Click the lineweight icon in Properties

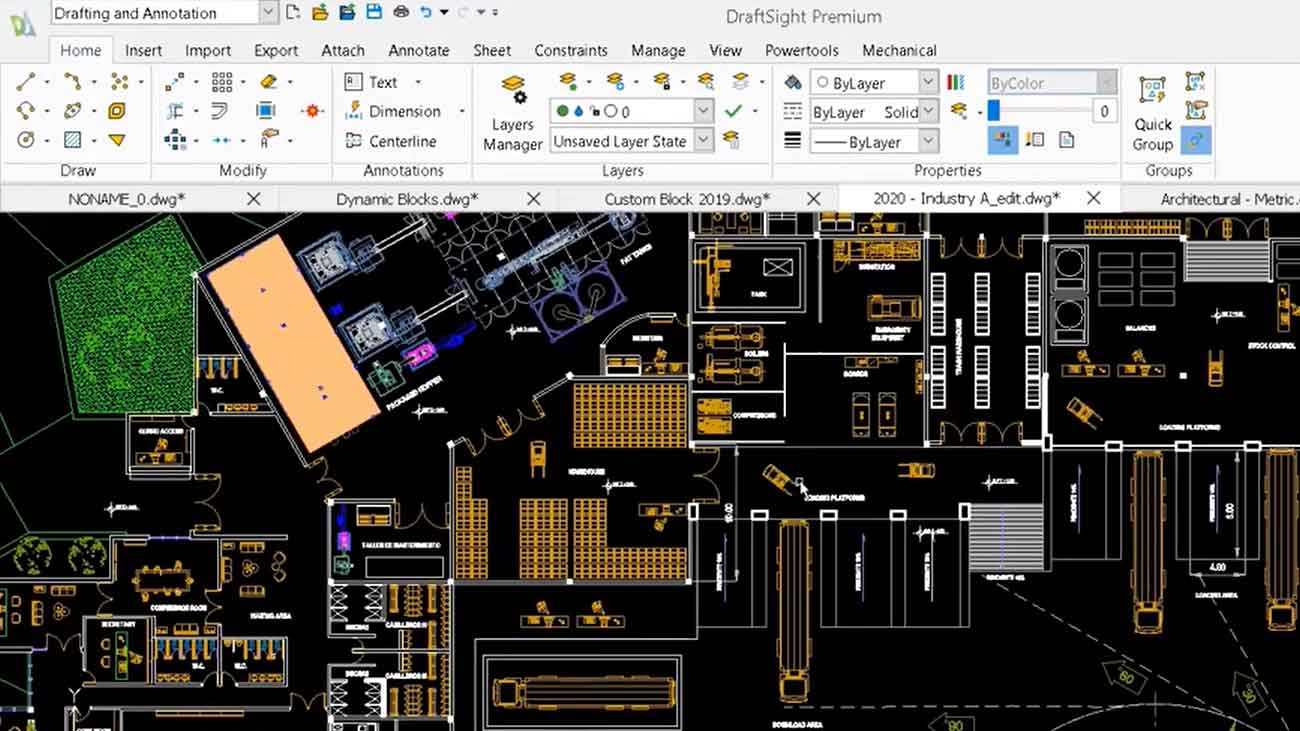[793, 141]
